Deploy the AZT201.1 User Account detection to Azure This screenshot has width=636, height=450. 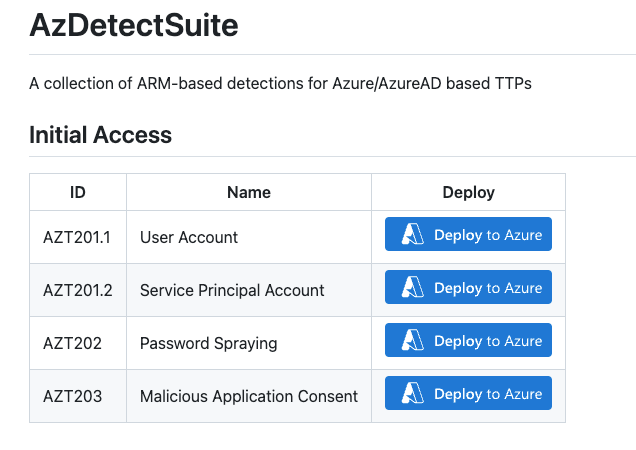click(x=468, y=235)
